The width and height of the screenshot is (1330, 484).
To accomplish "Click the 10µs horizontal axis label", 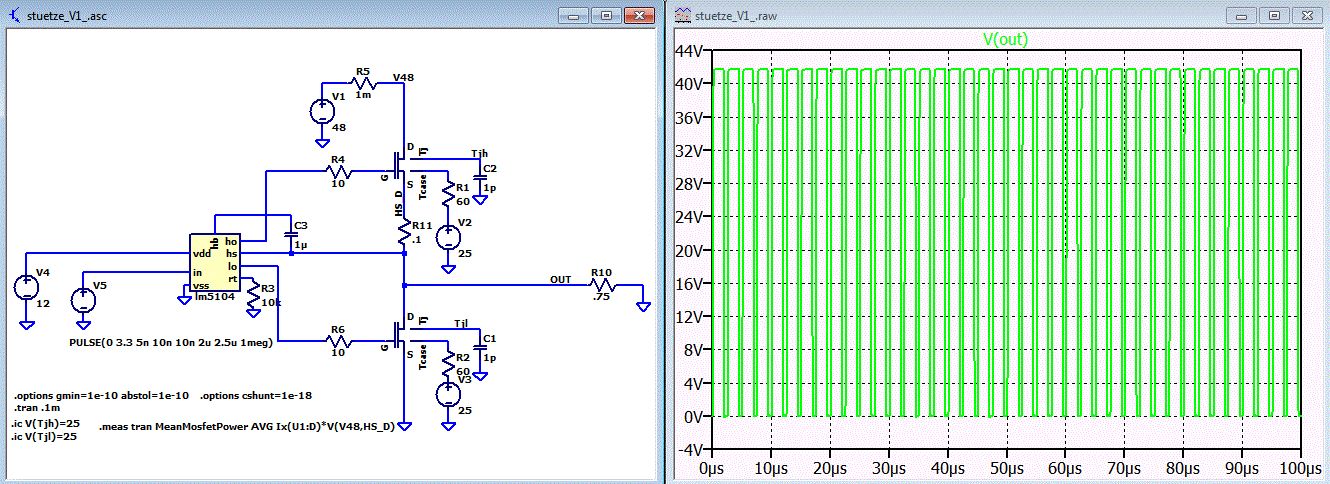I will pos(771,468).
